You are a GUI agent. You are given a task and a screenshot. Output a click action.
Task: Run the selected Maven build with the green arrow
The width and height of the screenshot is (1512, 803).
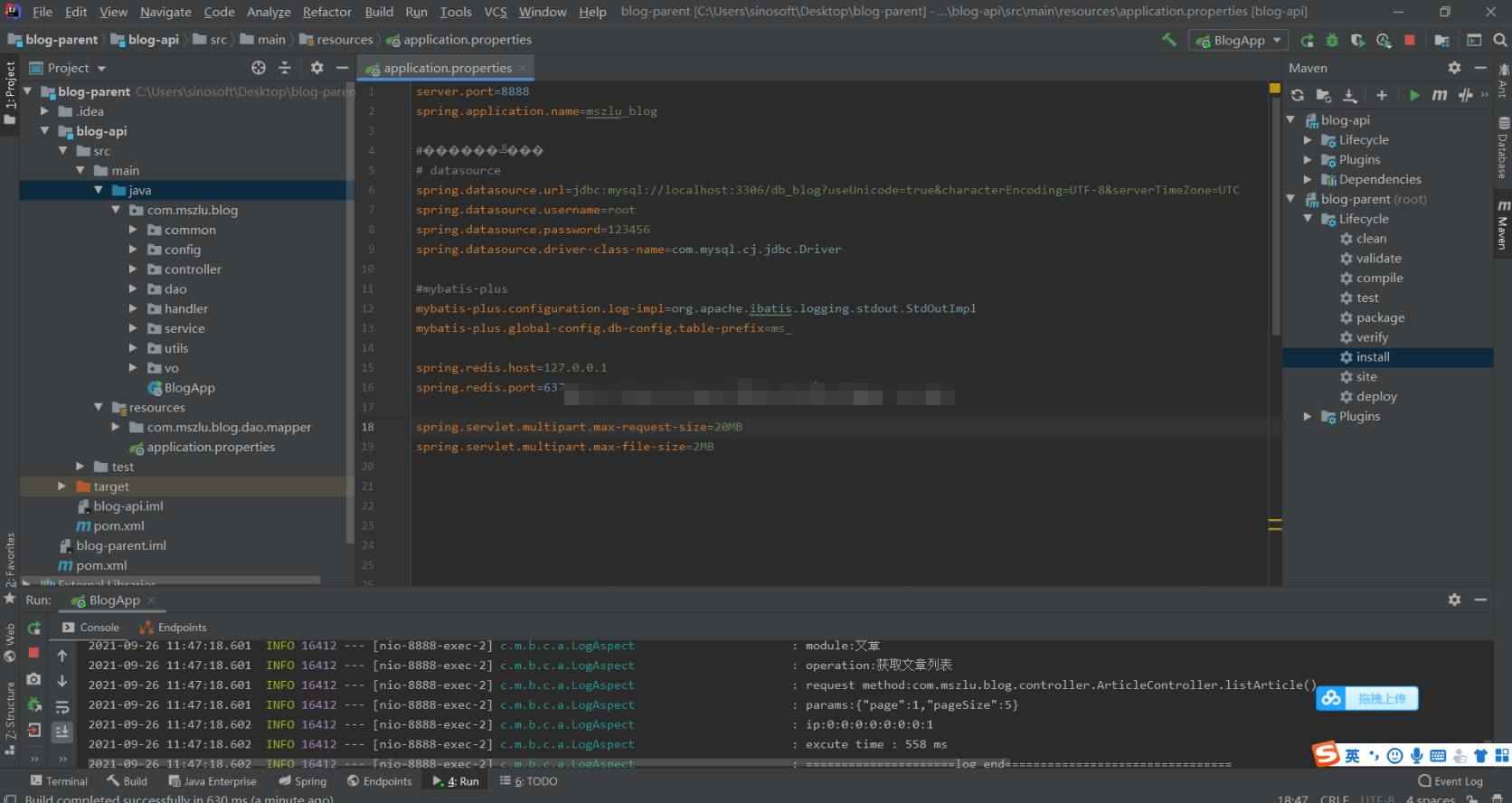(x=1414, y=95)
